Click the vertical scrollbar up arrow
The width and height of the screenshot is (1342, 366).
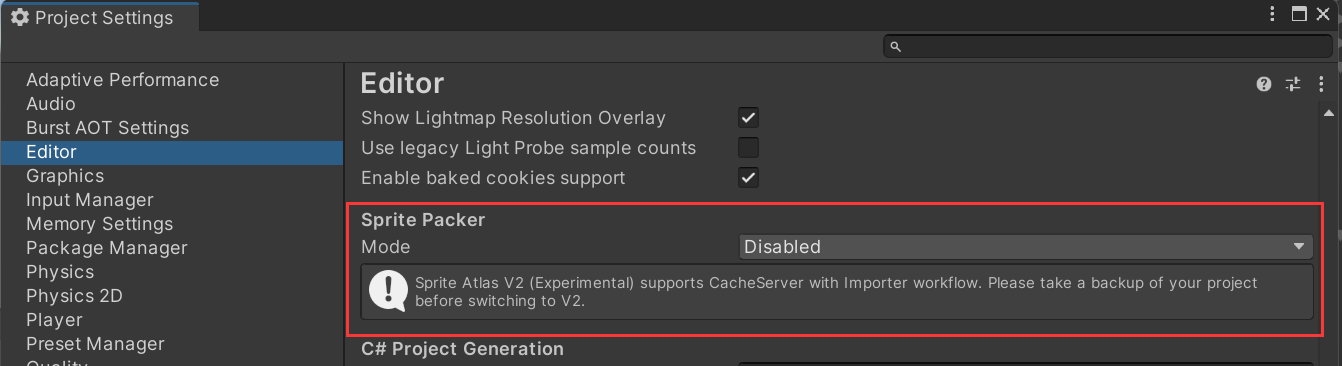tap(1328, 112)
